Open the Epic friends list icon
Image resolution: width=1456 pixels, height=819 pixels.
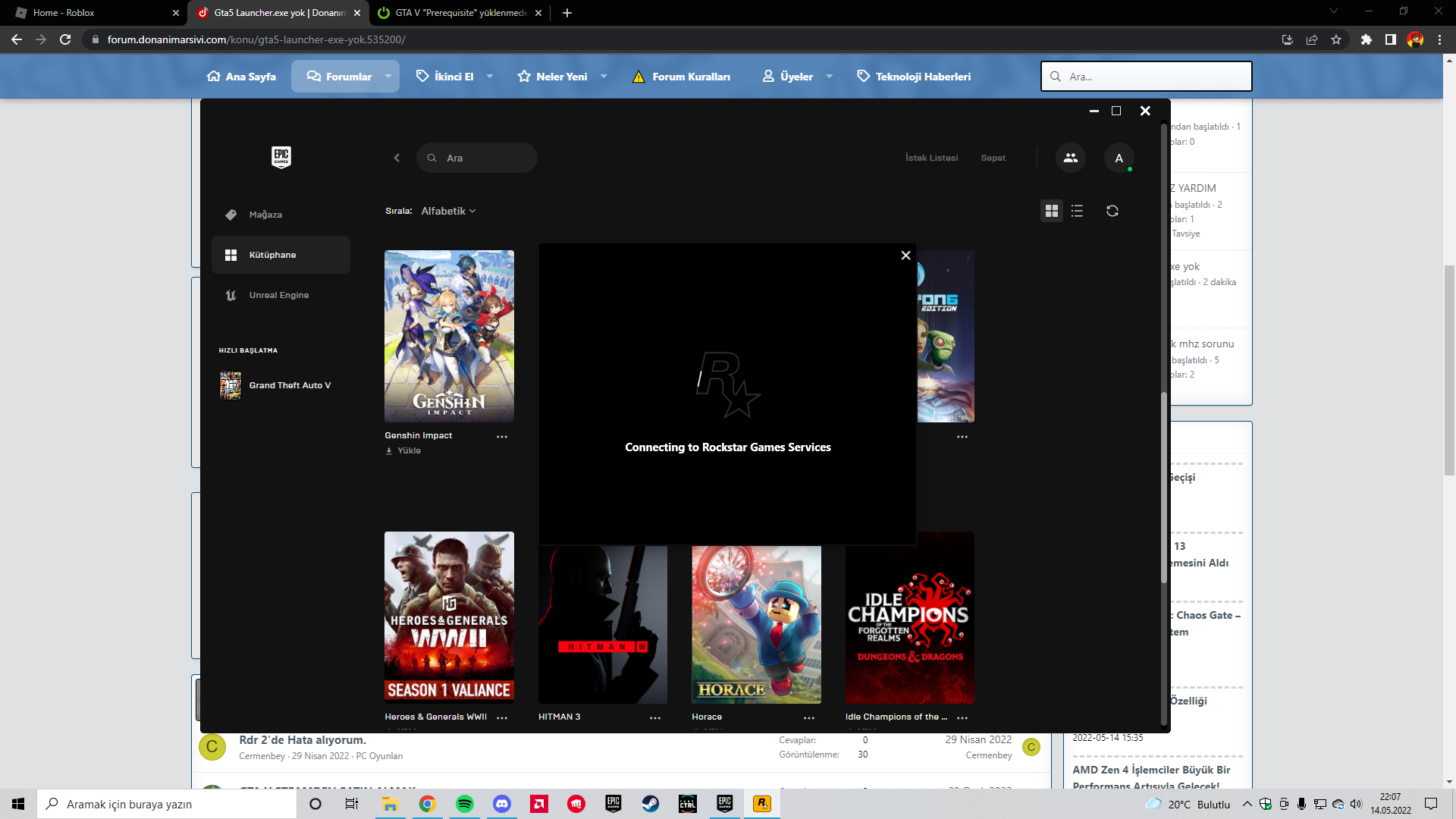coord(1070,158)
